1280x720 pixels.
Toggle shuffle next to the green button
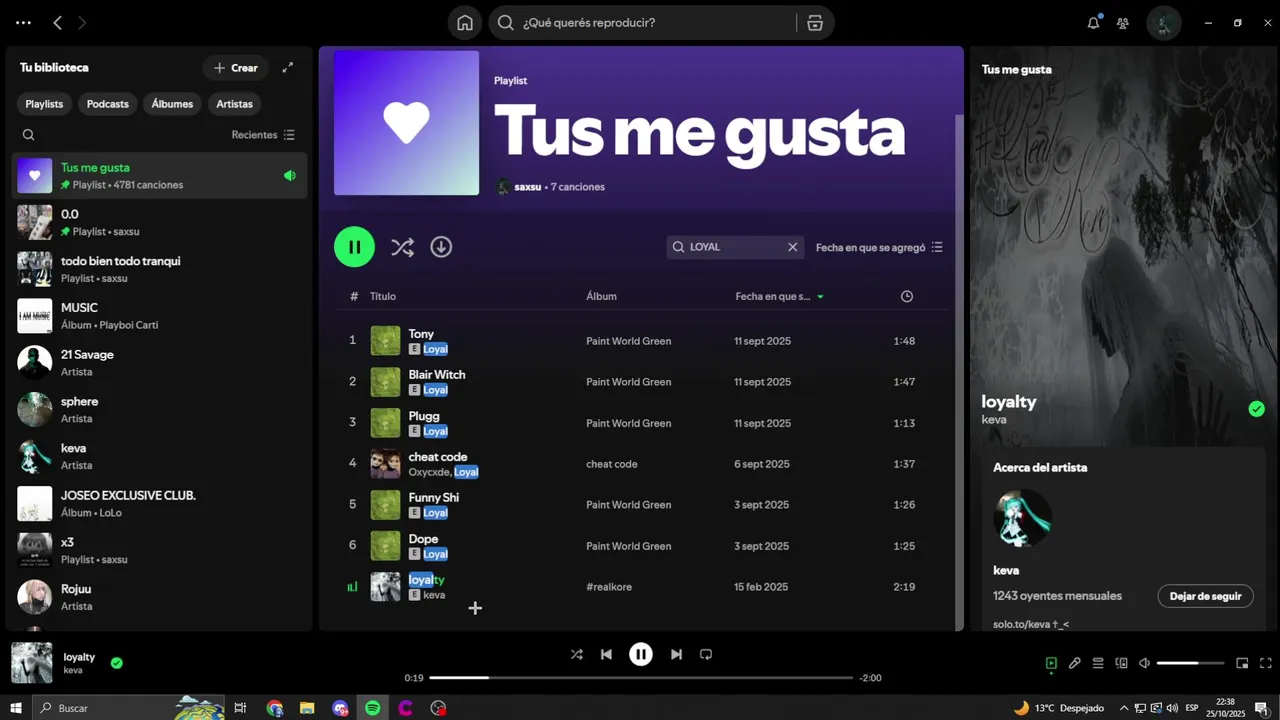click(x=402, y=247)
